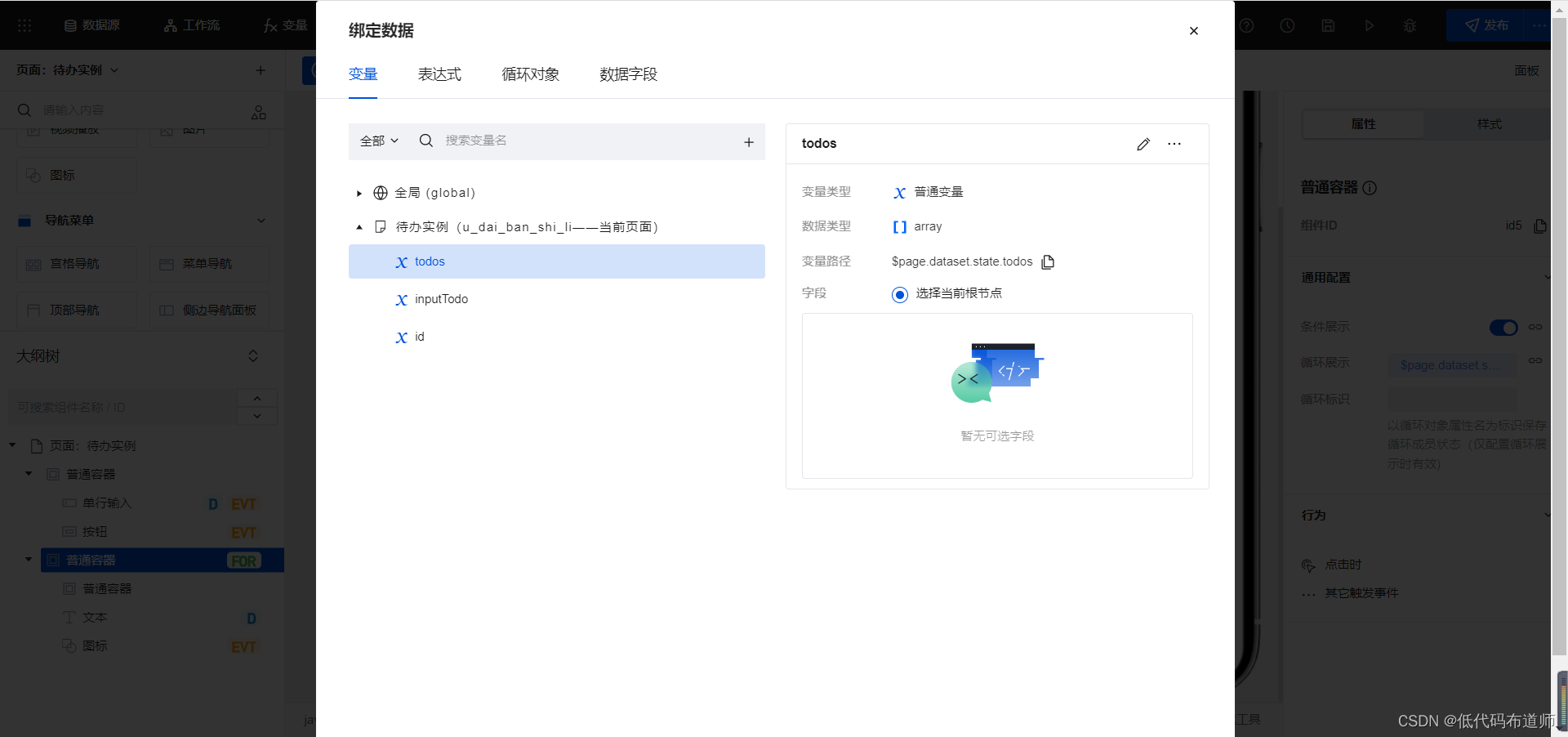Click the user-group icon beside search box
The image size is (1568, 737).
pos(259,112)
